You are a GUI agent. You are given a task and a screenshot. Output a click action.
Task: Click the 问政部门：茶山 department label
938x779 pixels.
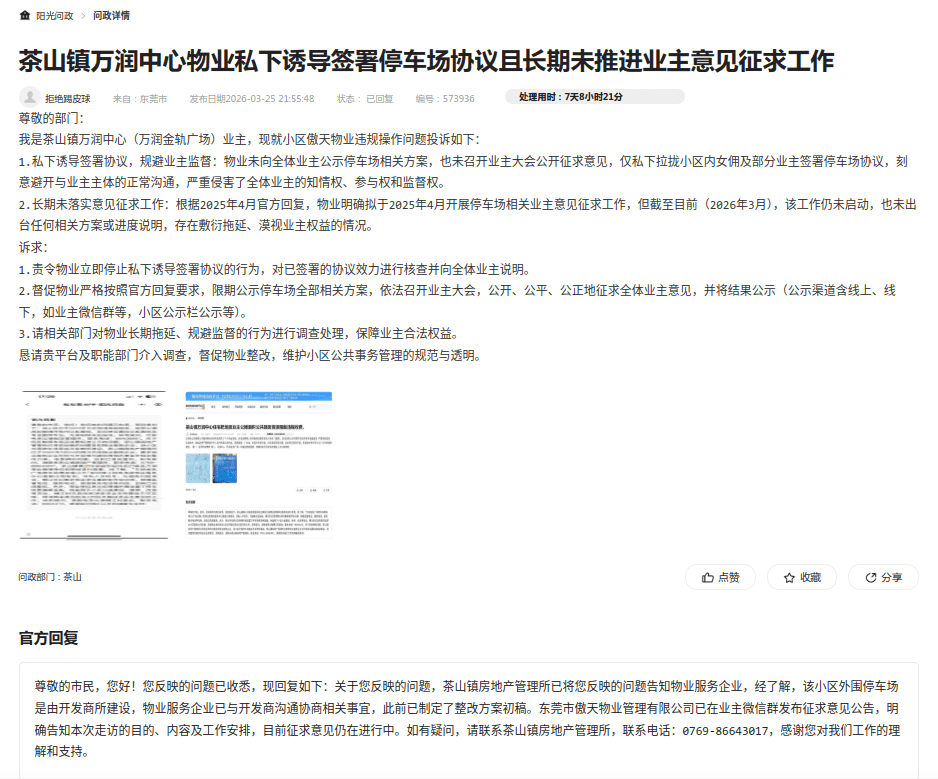pyautogui.click(x=50, y=577)
